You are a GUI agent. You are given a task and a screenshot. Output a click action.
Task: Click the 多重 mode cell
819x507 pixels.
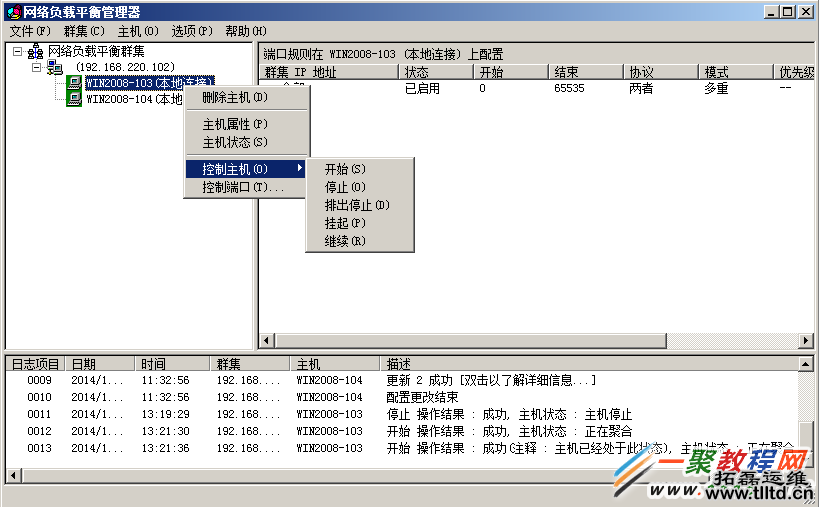coord(716,88)
